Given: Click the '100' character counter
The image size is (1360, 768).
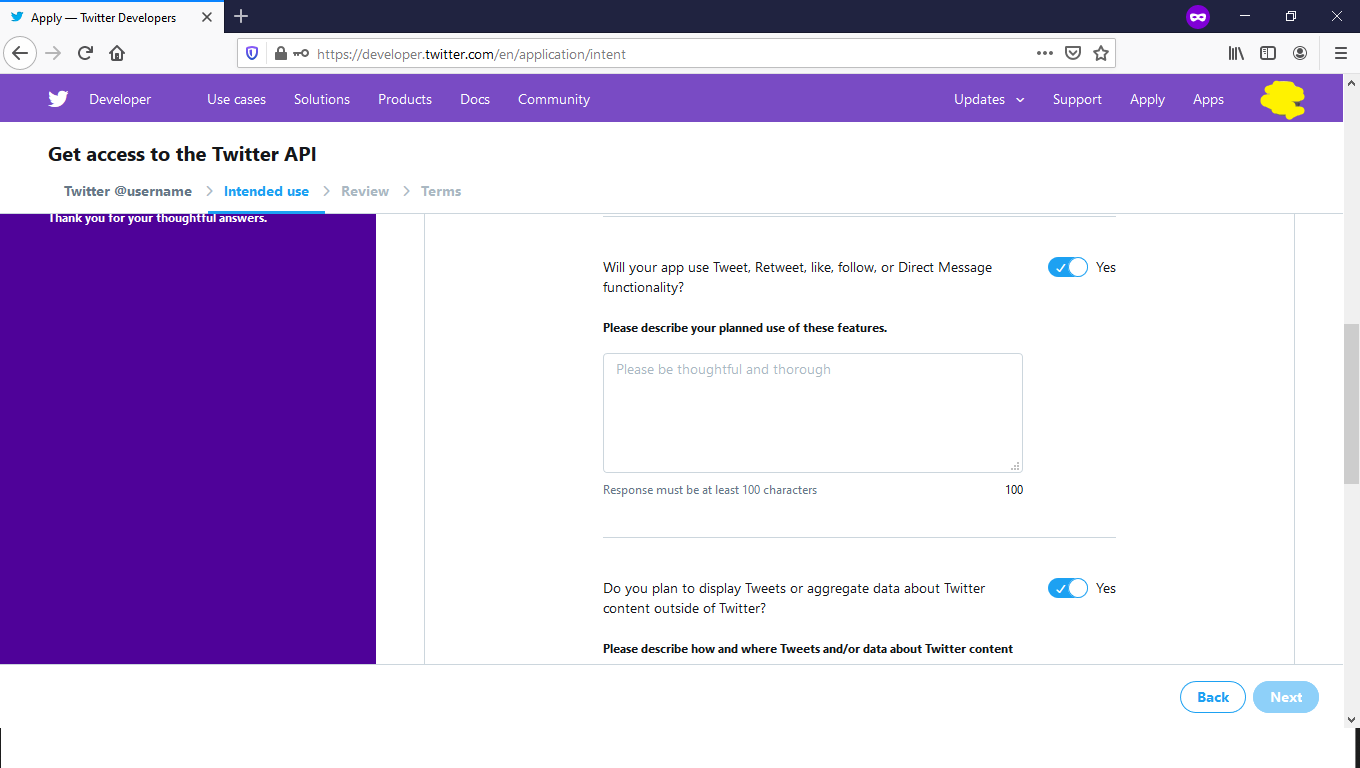Looking at the screenshot, I should pyautogui.click(x=1014, y=490).
